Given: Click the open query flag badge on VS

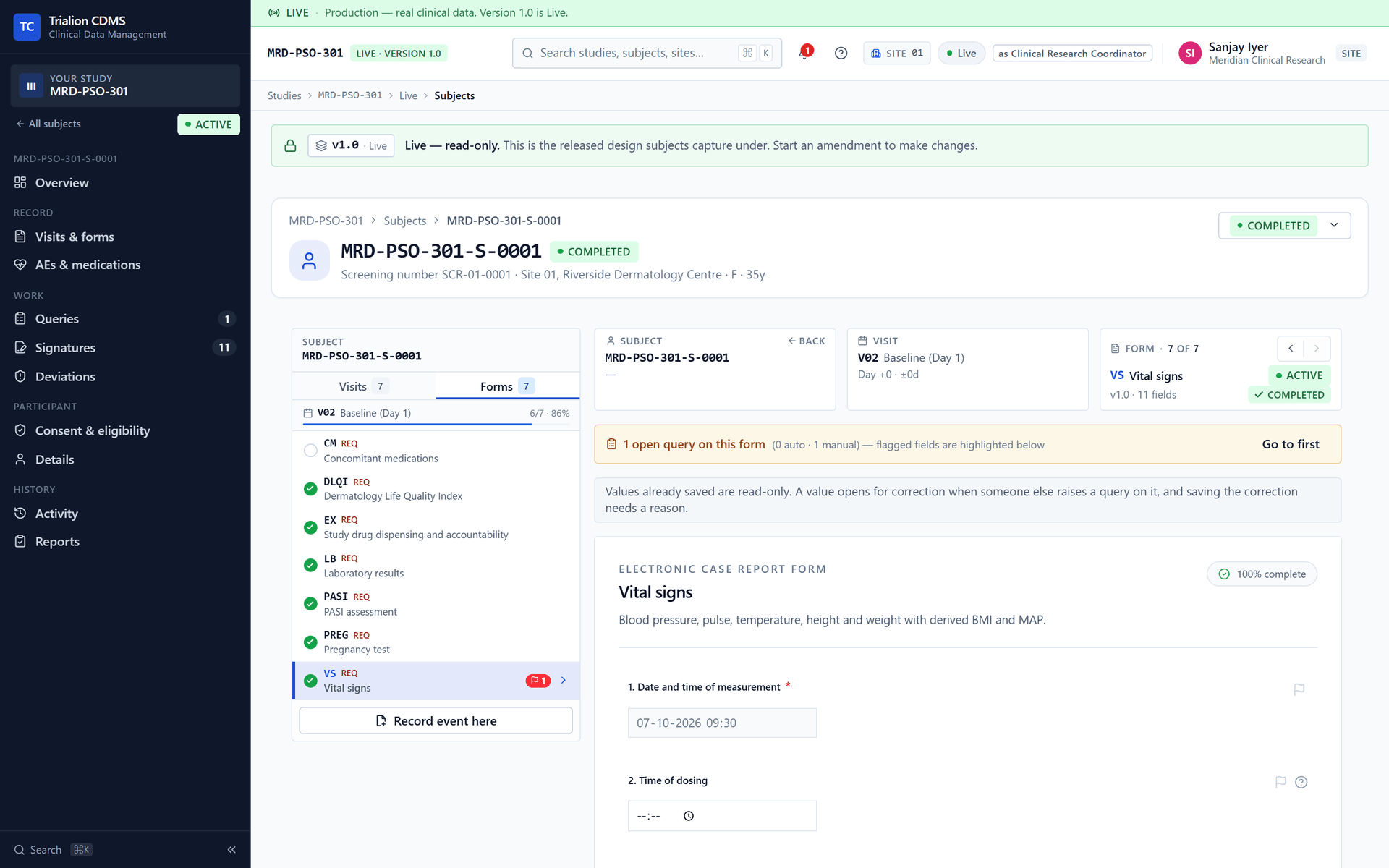Looking at the screenshot, I should point(538,681).
